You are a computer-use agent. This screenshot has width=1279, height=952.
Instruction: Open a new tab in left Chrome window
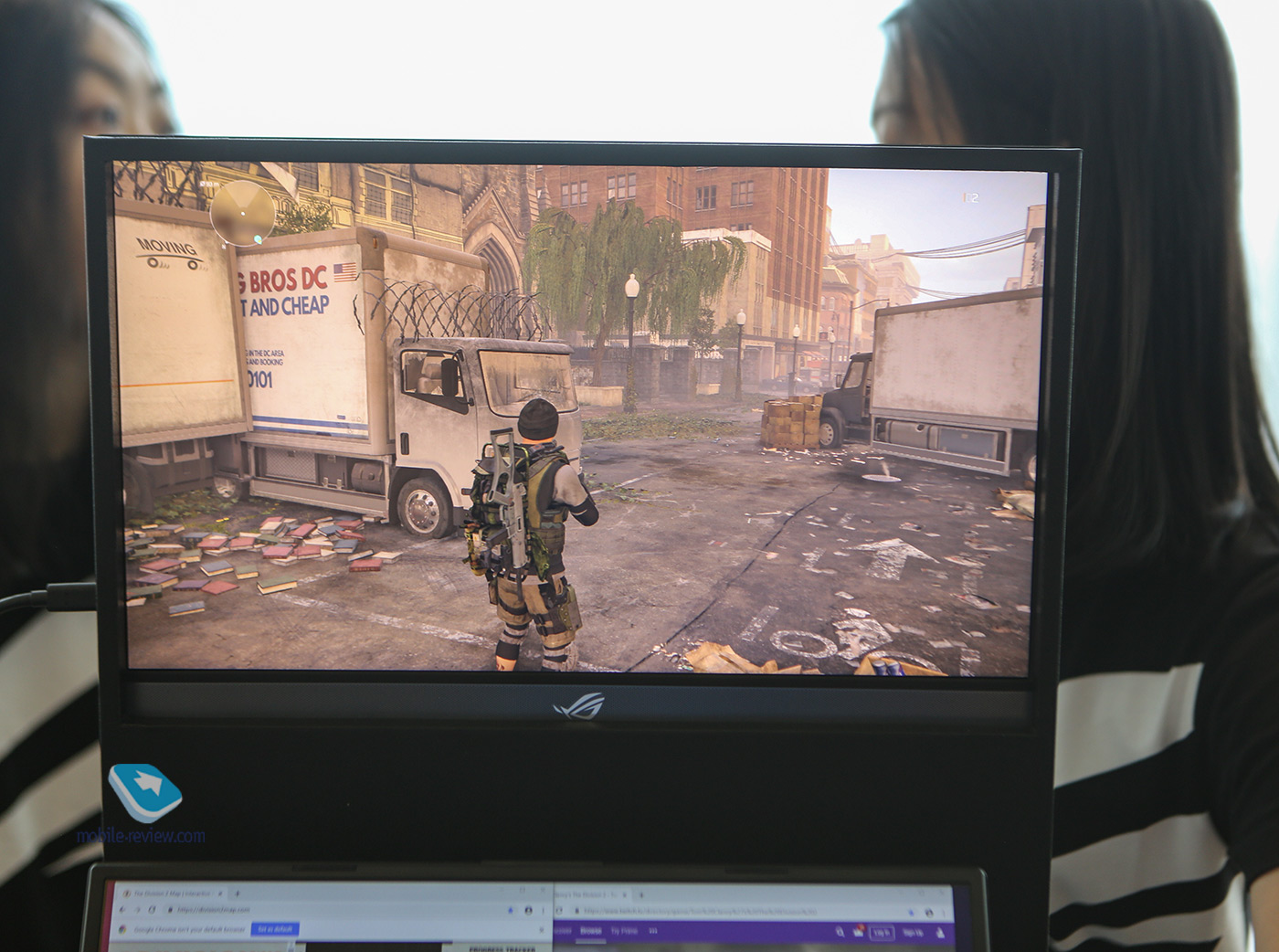pyautogui.click(x=238, y=894)
